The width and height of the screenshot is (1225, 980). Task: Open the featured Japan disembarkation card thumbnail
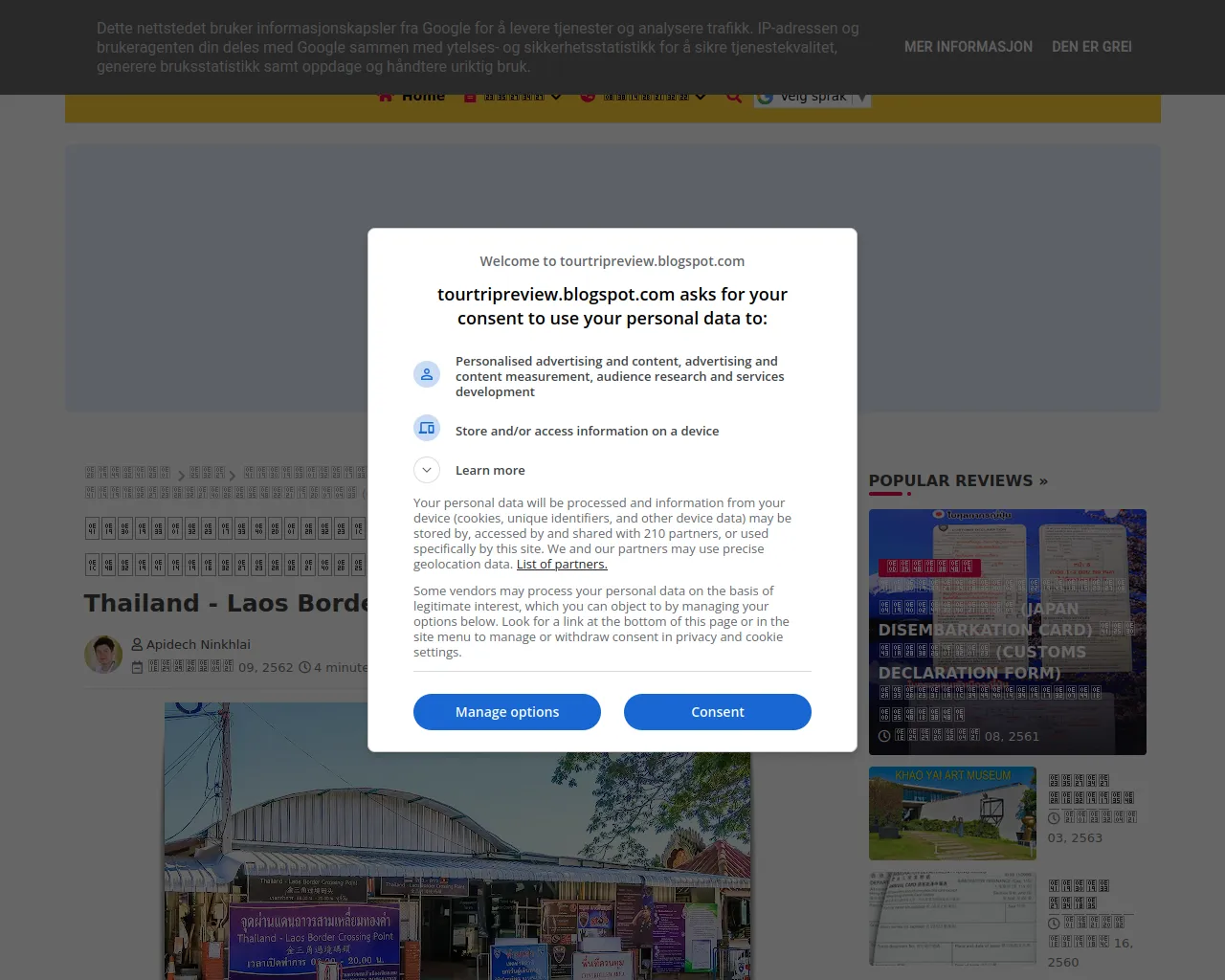pos(1008,632)
